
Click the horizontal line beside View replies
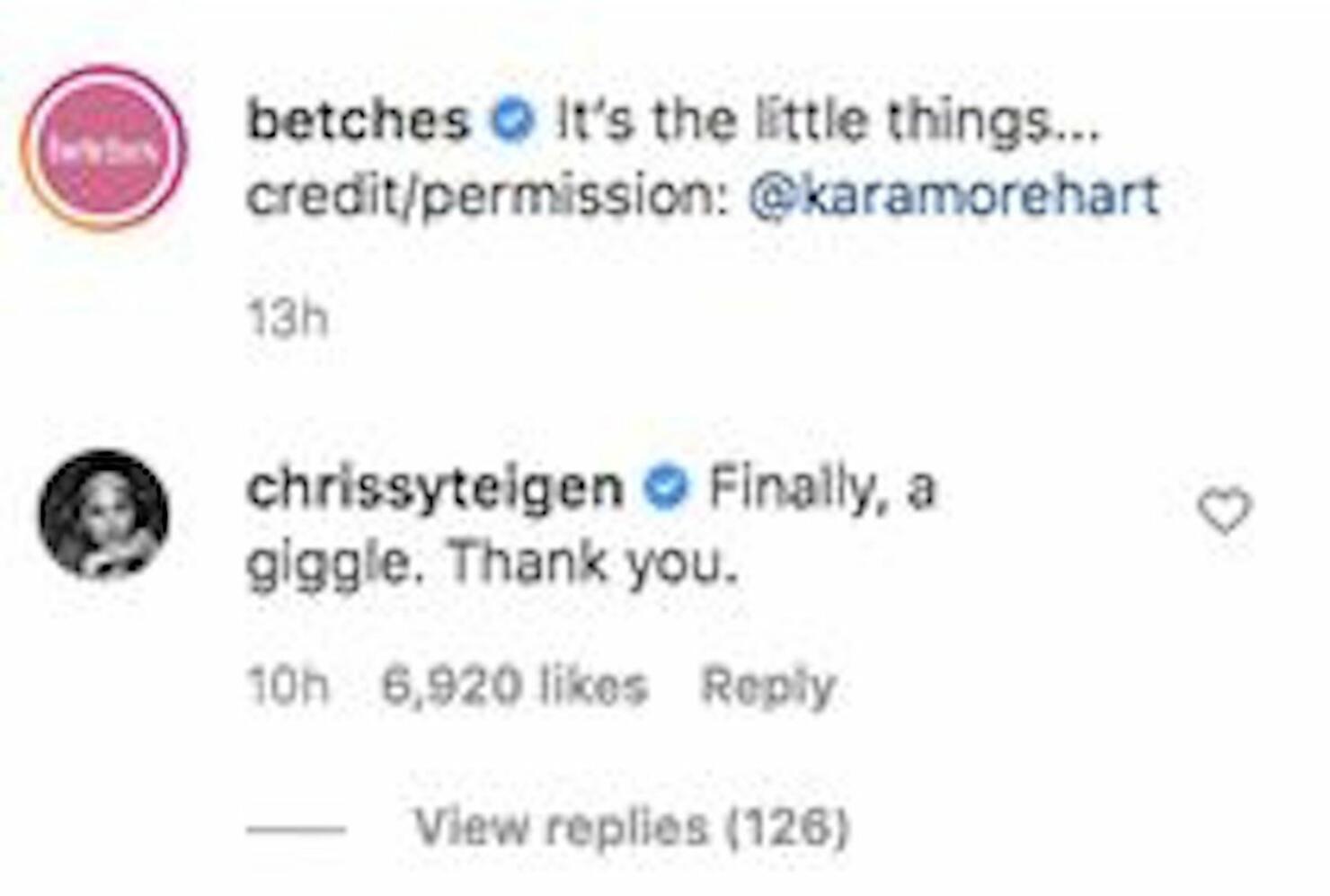pyautogui.click(x=297, y=829)
